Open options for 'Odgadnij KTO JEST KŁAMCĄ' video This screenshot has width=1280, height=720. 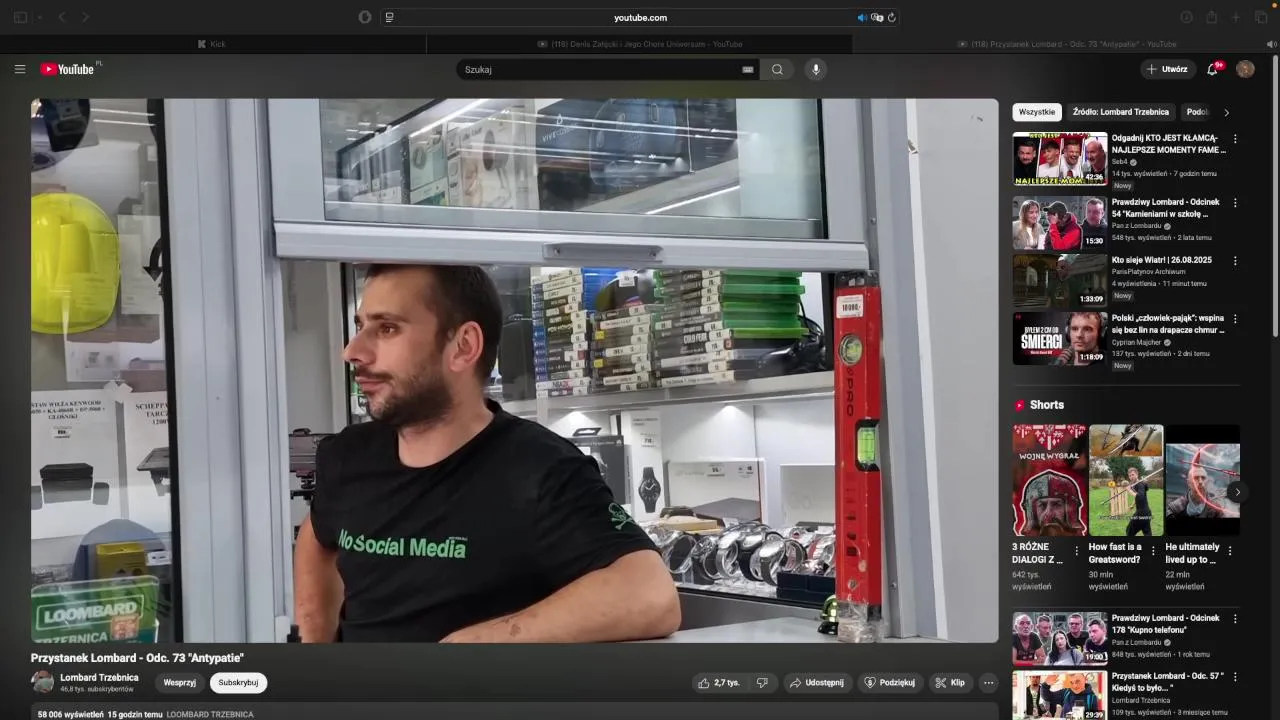click(x=1235, y=139)
